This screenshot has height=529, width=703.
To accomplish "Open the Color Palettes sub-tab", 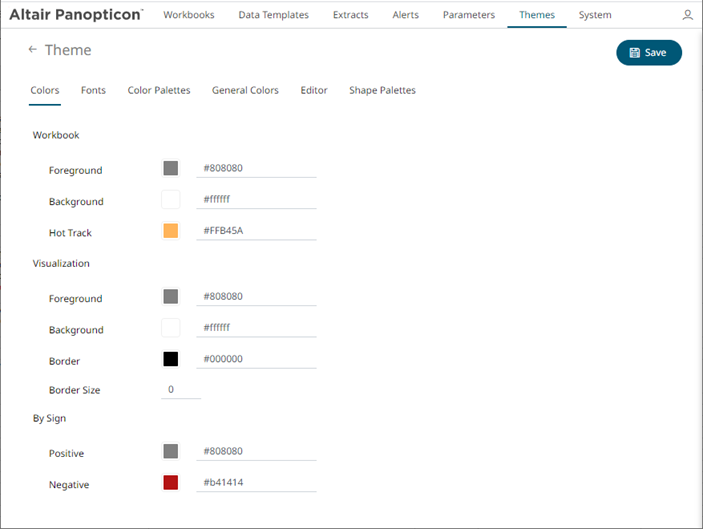I will pos(159,90).
